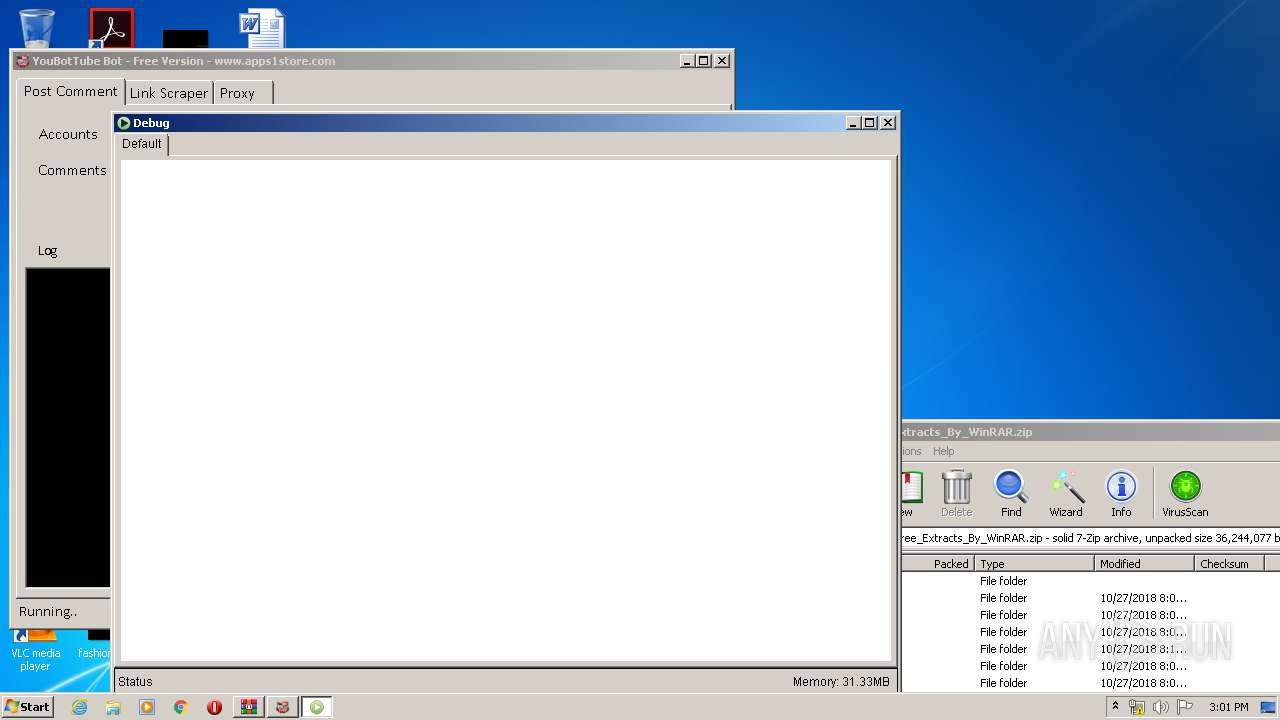The height and width of the screenshot is (720, 1280).
Task: Open the Recycle Bin desktop icon
Action: (37, 27)
